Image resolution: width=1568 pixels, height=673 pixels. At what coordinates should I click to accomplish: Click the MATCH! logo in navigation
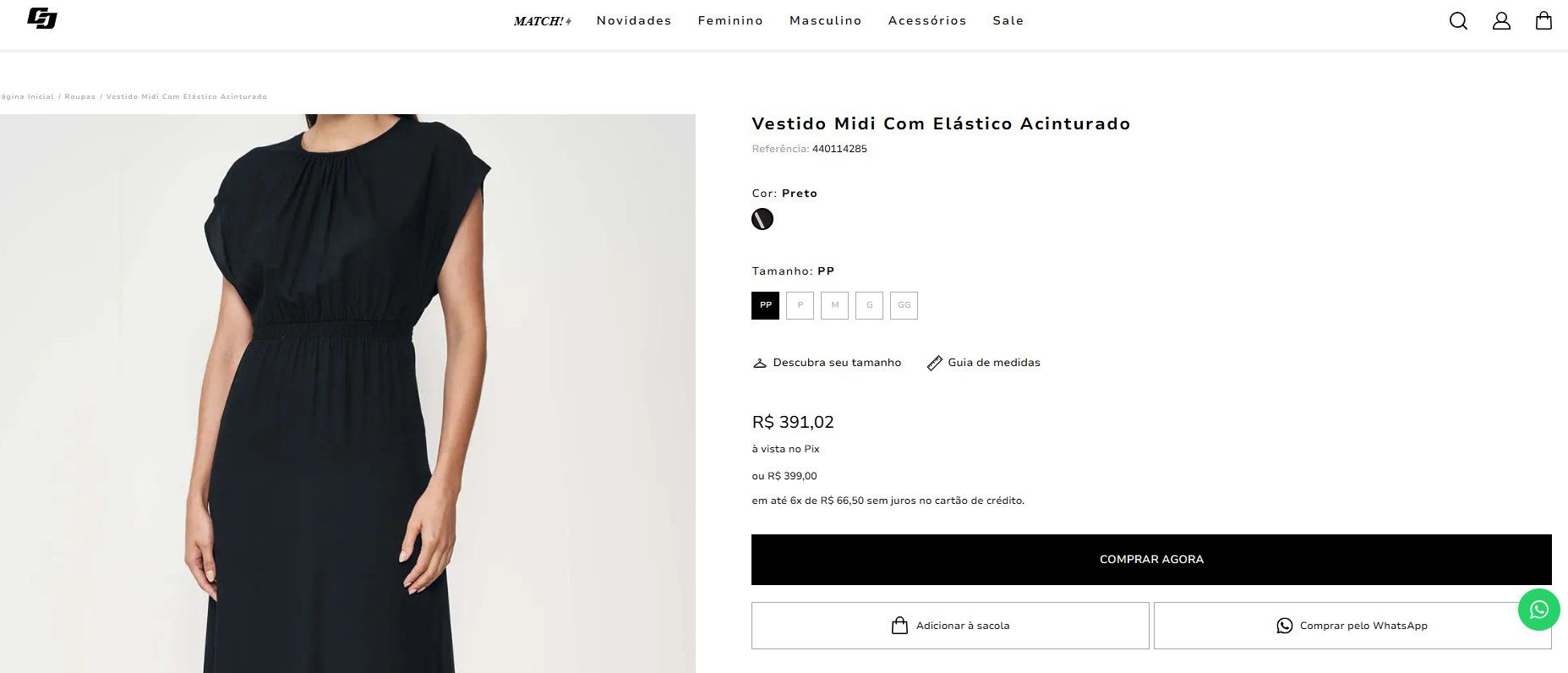(543, 21)
